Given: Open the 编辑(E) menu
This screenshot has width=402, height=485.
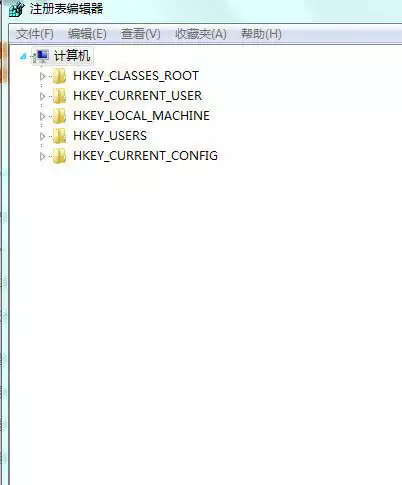Looking at the screenshot, I should 87,34.
